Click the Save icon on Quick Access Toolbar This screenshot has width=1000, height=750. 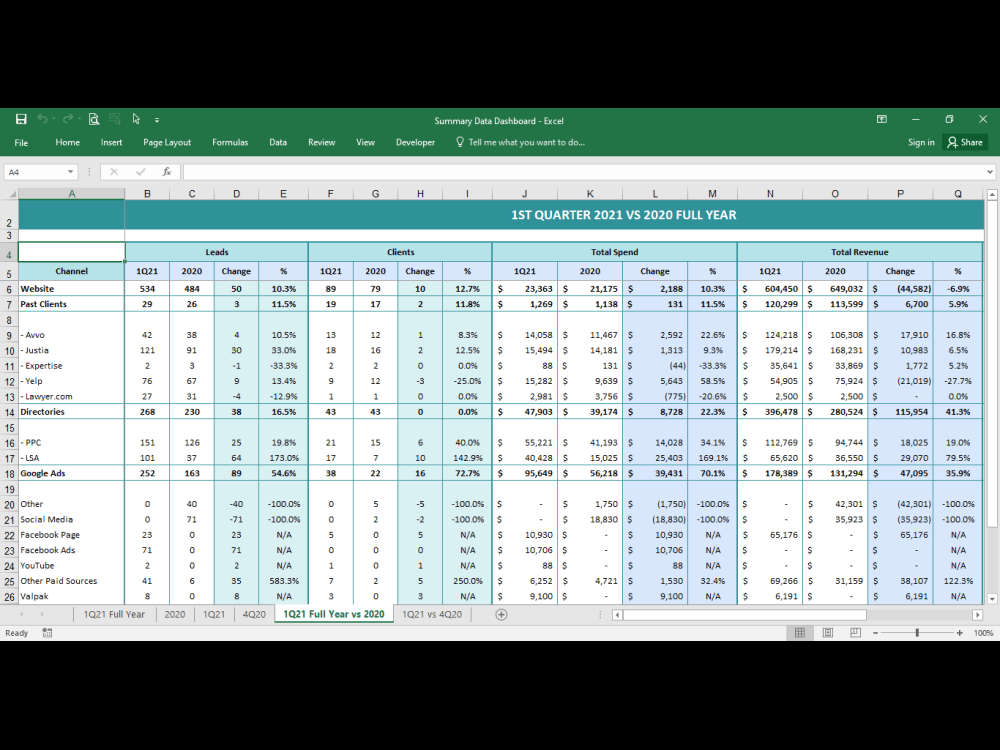point(22,119)
